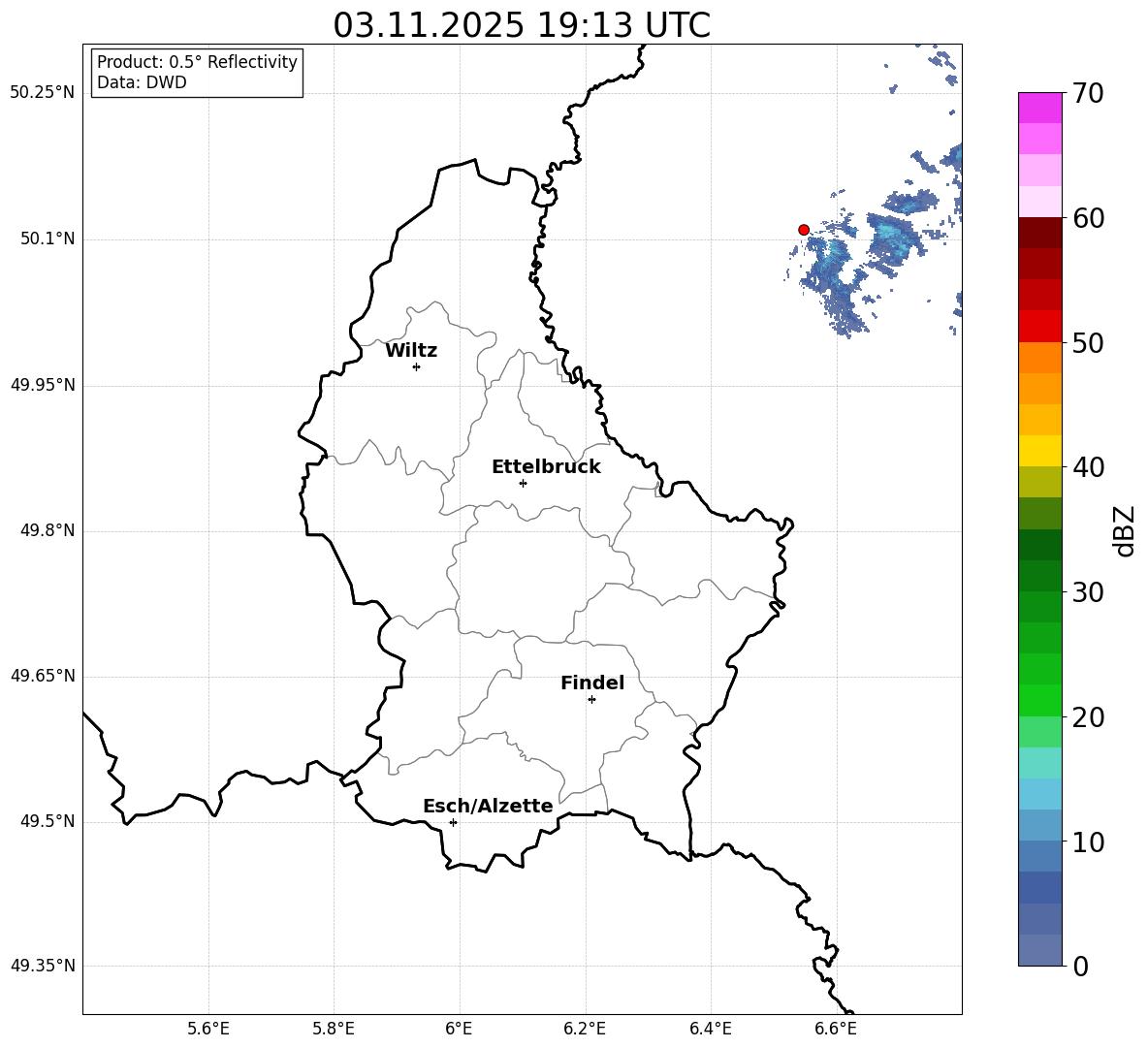
Task: Click the Ettelbruck city label
Action: pyautogui.click(x=546, y=467)
